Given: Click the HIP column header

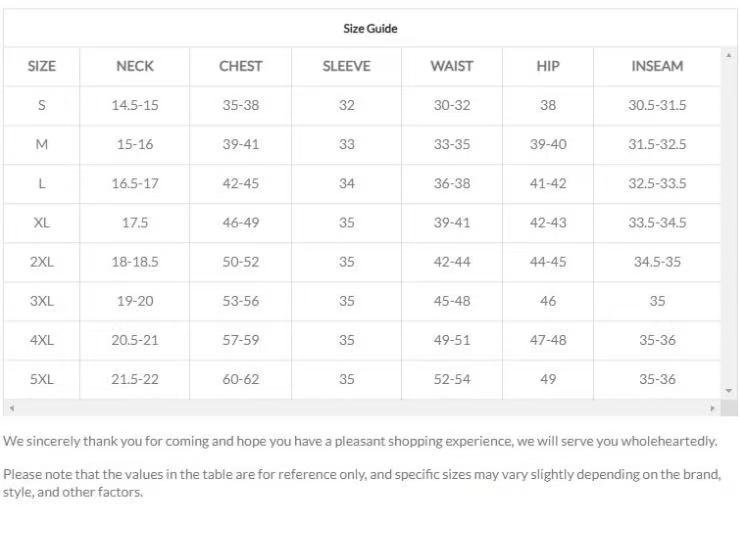Looking at the screenshot, I should coord(548,67).
